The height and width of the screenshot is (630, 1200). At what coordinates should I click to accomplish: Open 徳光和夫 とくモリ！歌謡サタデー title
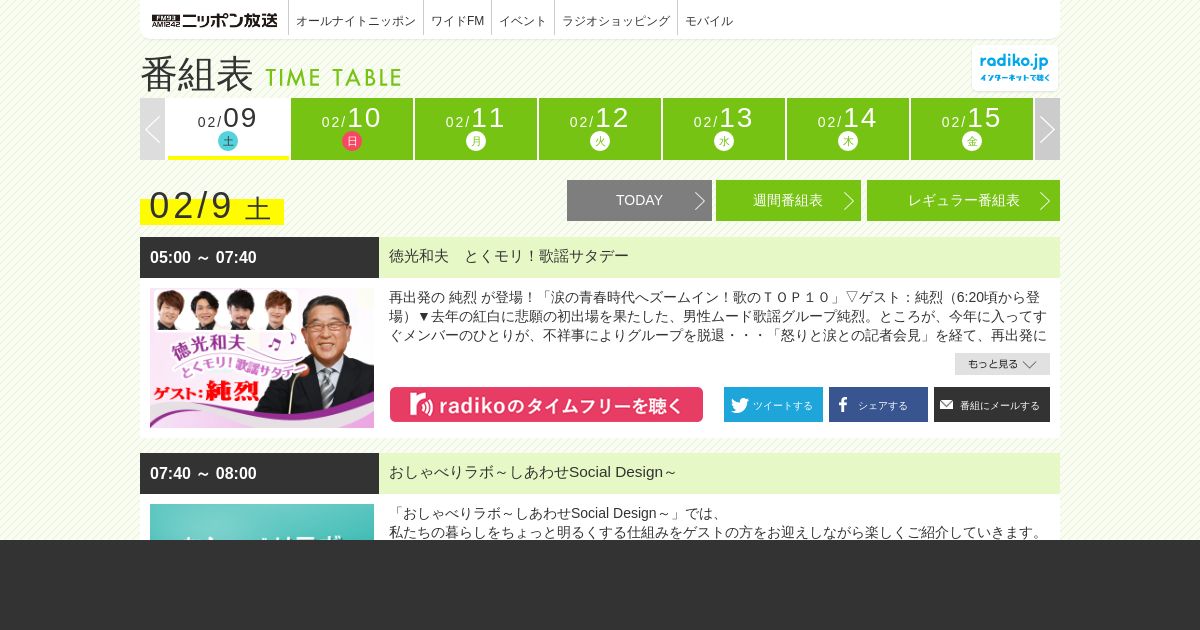[x=509, y=256]
